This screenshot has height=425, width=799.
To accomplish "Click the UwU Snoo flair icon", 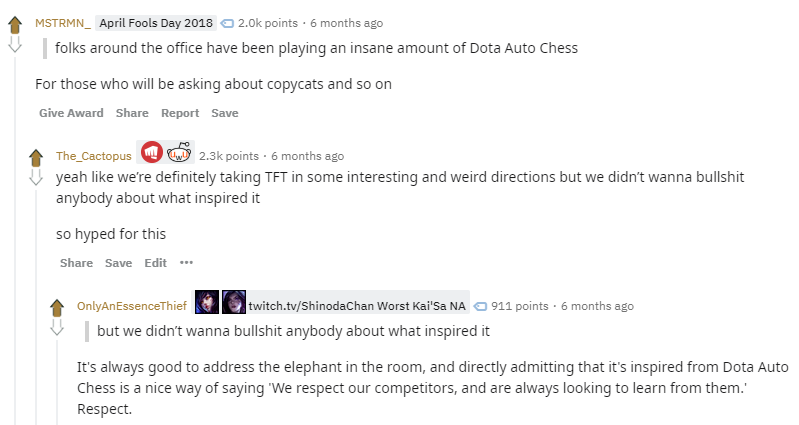I will click(x=179, y=152).
